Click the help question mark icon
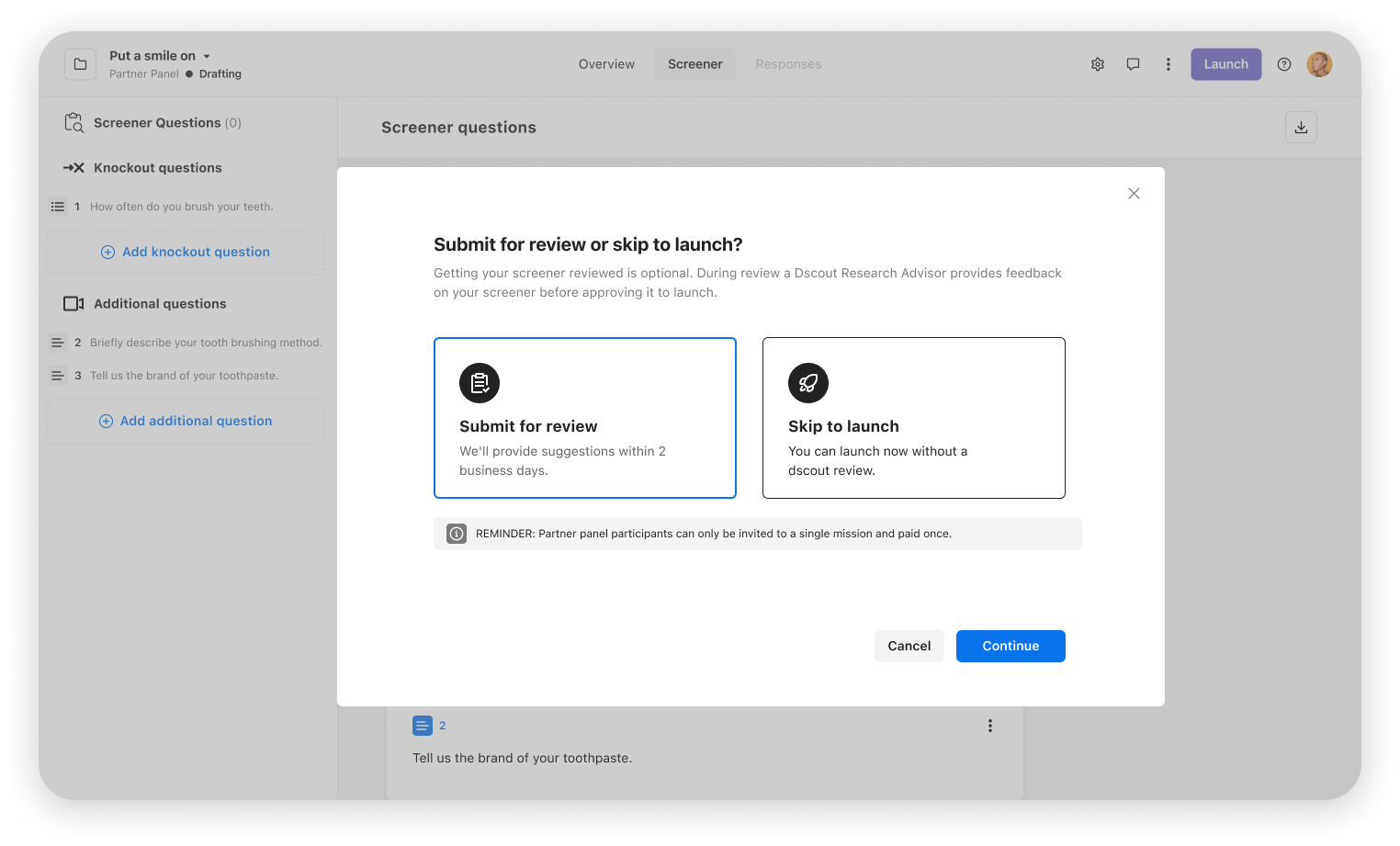Image resolution: width=1400 pixels, height=846 pixels. 1283,63
